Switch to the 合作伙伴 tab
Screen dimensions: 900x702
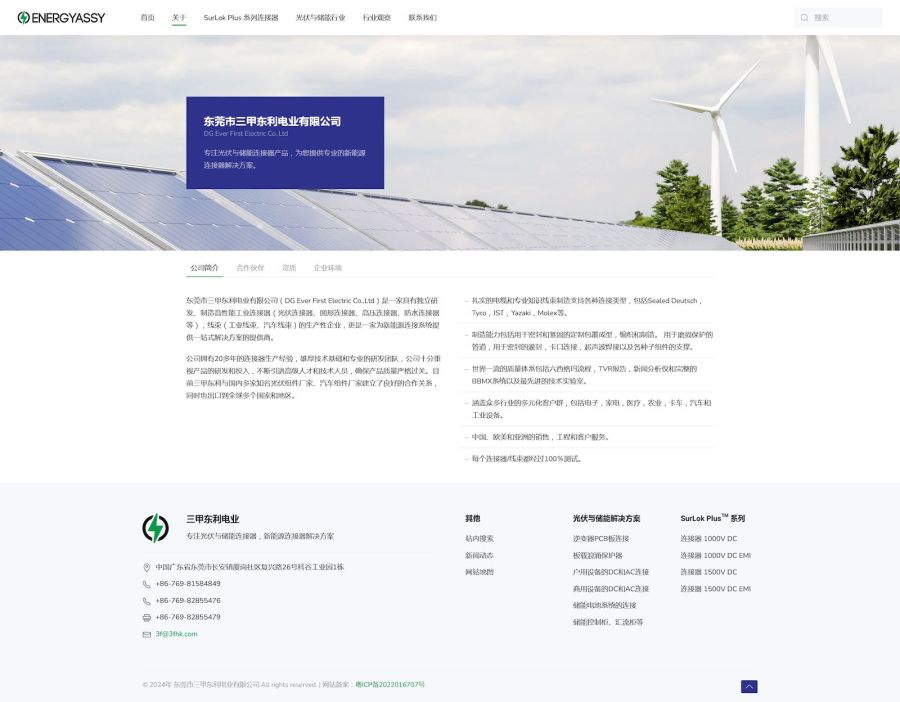(x=250, y=268)
